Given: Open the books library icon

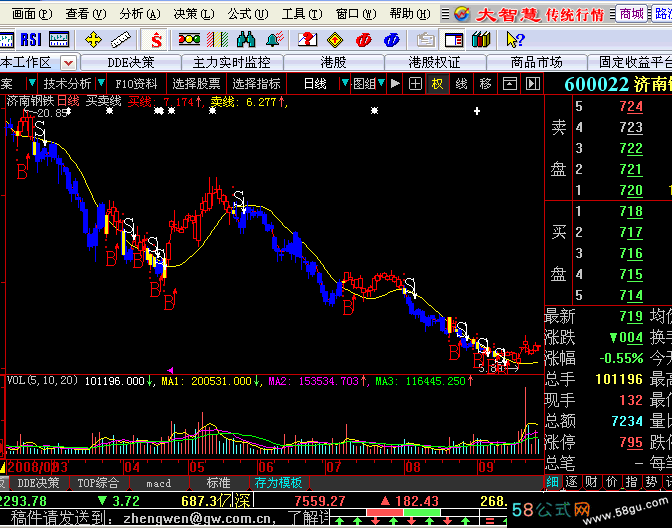Looking at the screenshot, I should (x=481, y=40).
